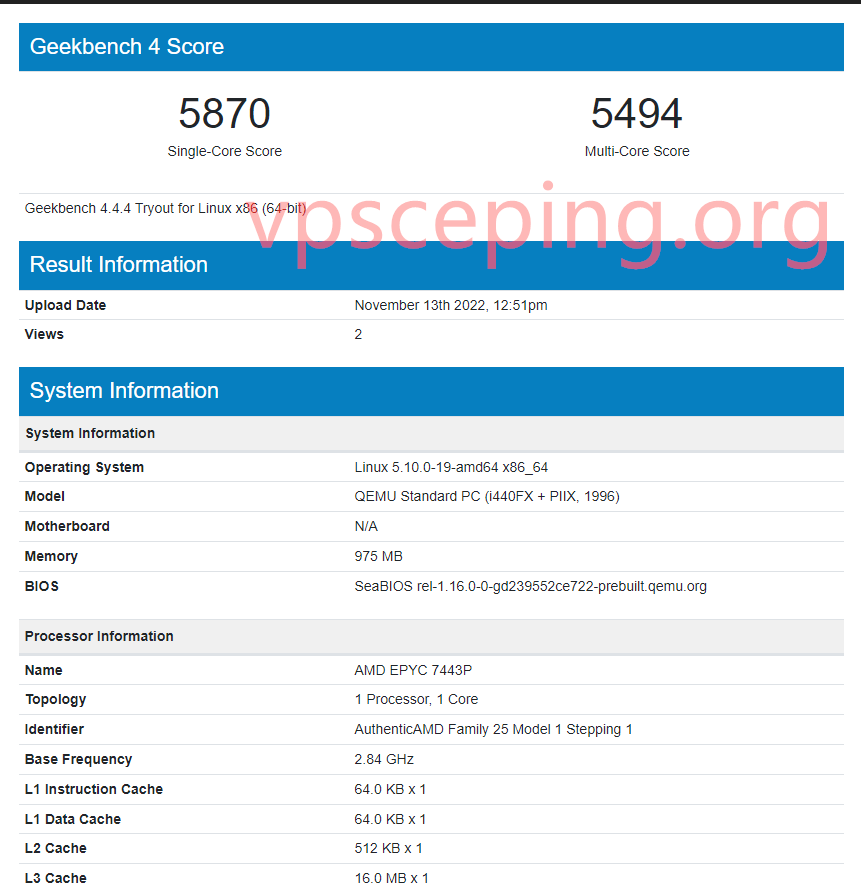
Task: Select the Views row label
Action: pos(44,334)
